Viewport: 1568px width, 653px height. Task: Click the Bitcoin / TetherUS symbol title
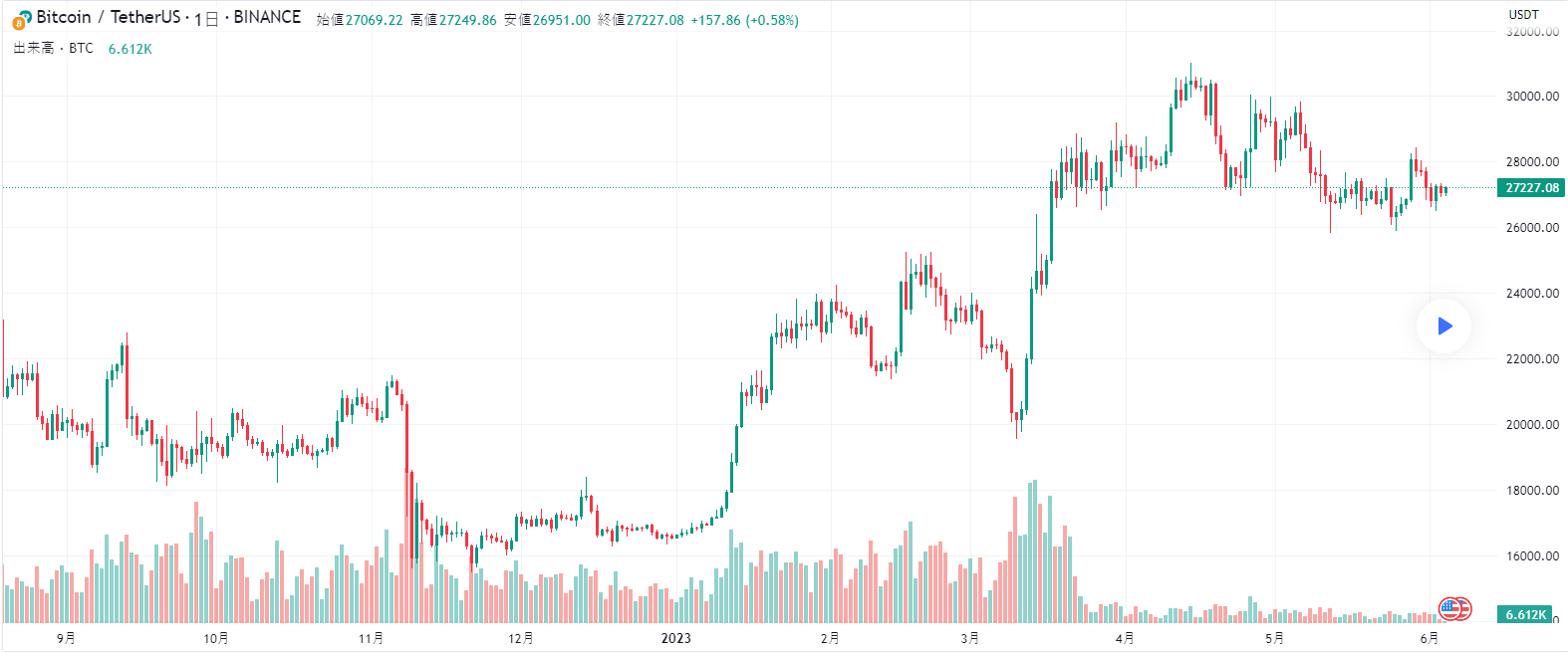click(x=109, y=17)
